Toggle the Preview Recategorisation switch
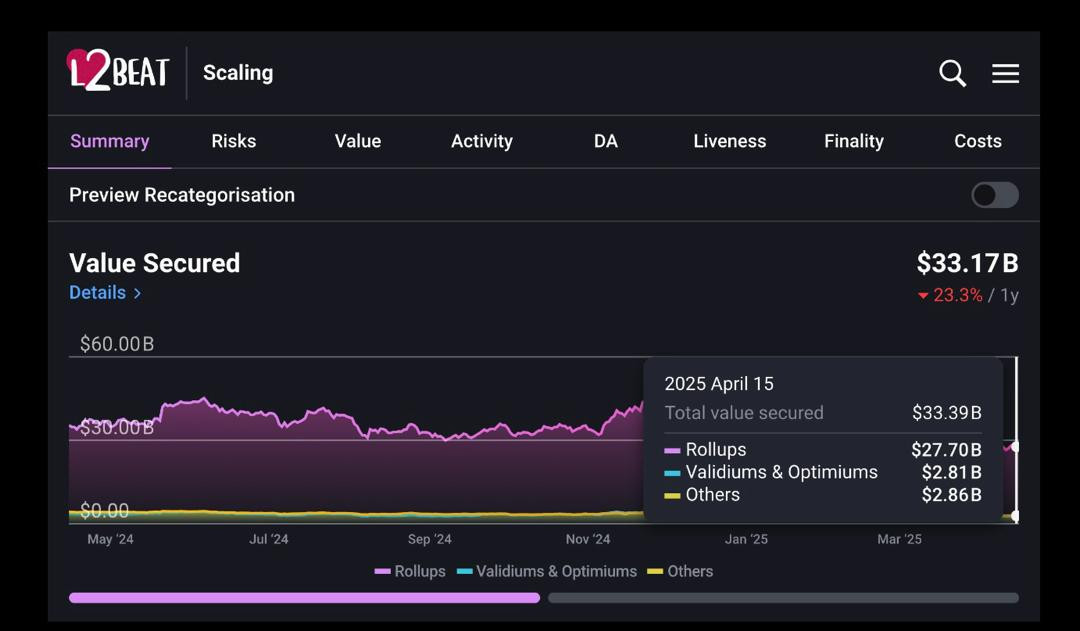Viewport: 1080px width, 631px height. pyautogui.click(x=994, y=195)
